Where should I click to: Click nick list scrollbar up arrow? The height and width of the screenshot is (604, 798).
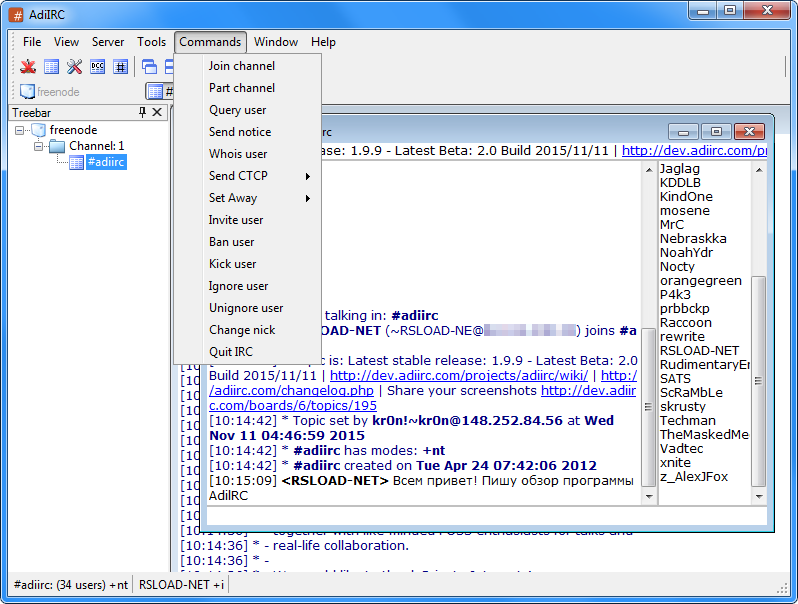click(759, 169)
